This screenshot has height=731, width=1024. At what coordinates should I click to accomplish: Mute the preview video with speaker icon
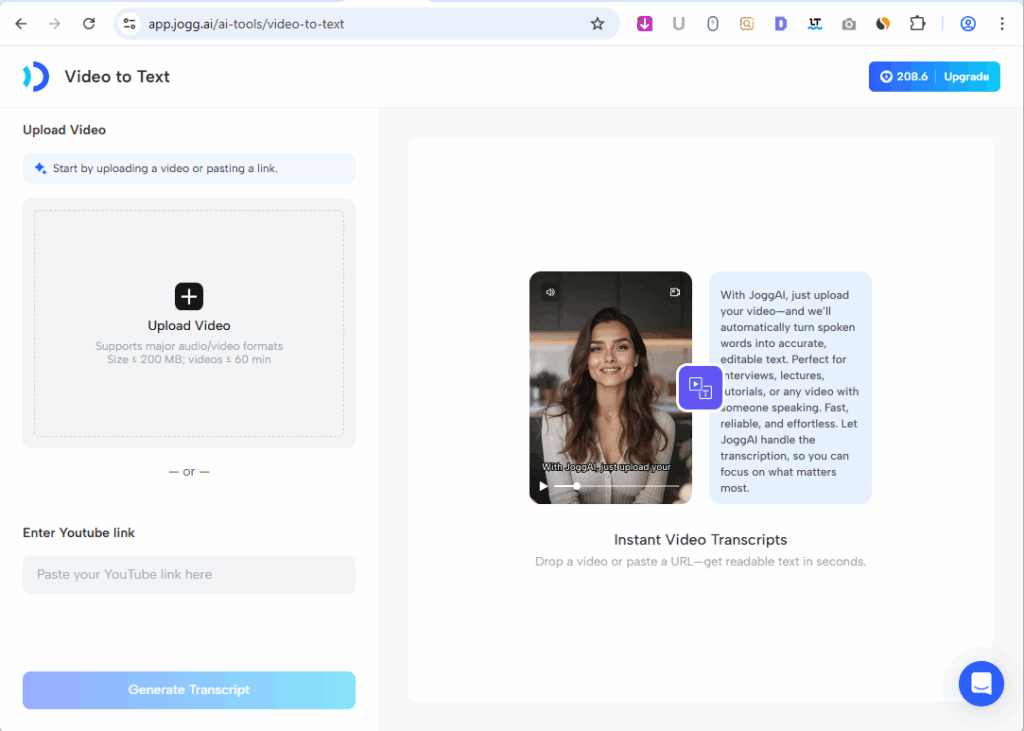pyautogui.click(x=549, y=293)
